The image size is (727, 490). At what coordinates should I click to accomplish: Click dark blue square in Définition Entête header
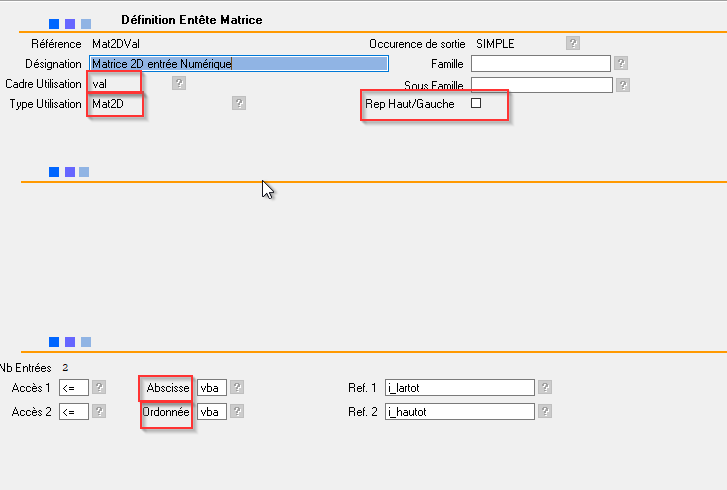53,23
